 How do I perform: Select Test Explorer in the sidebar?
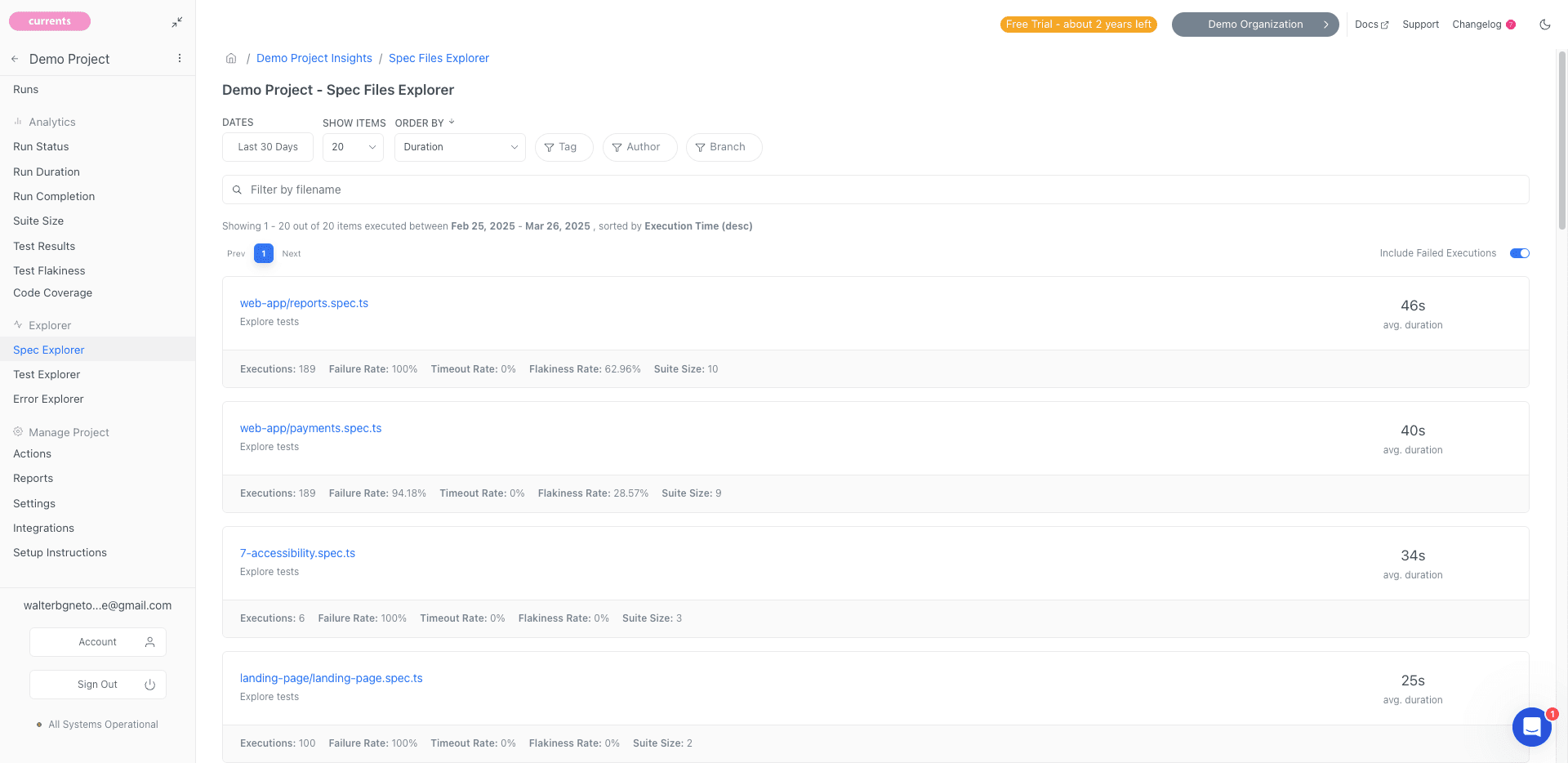pyautogui.click(x=47, y=374)
